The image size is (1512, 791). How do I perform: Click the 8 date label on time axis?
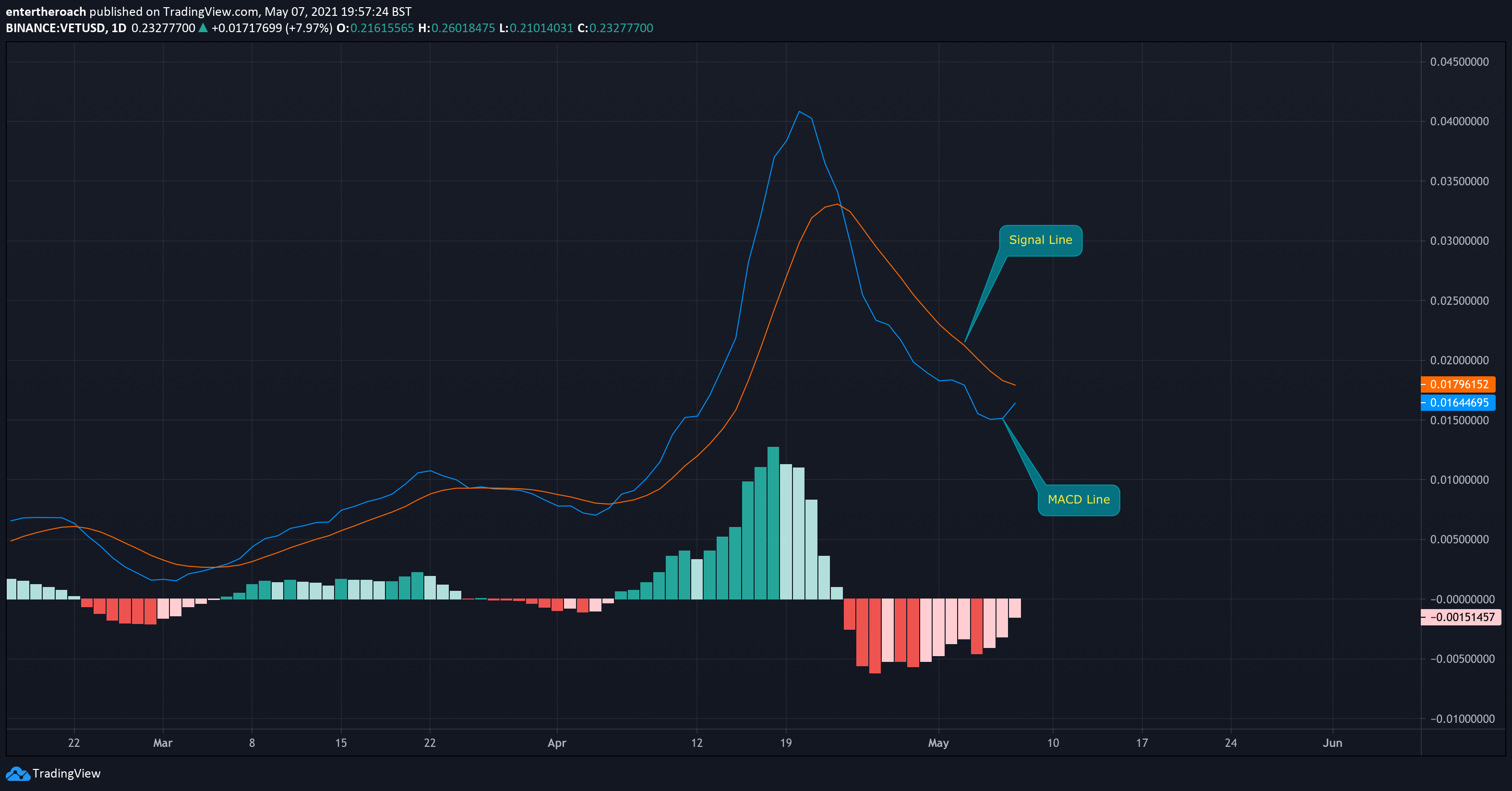coord(252,743)
